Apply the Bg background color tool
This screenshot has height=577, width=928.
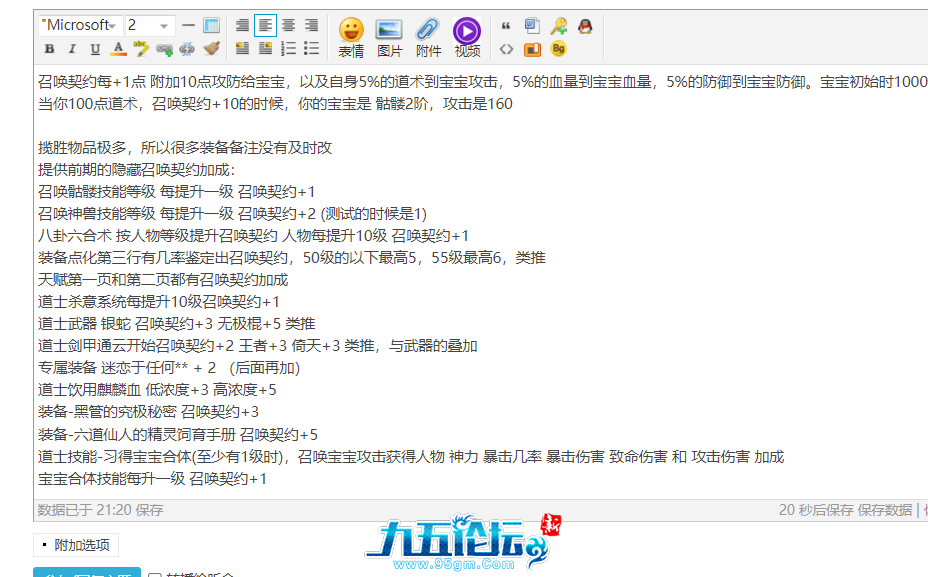point(558,47)
